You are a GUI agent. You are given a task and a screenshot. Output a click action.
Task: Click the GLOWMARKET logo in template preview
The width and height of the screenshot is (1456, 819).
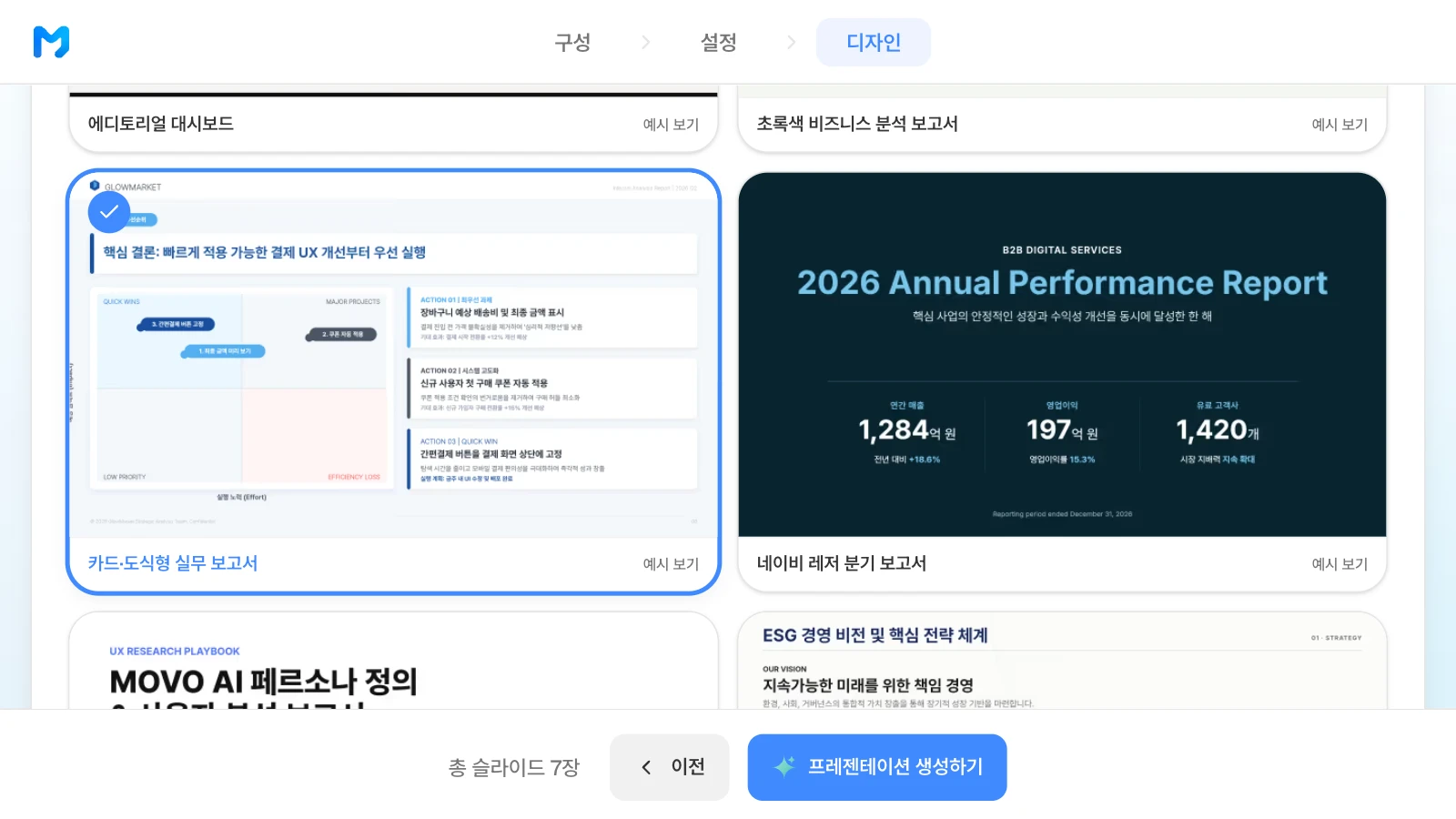[x=126, y=187]
